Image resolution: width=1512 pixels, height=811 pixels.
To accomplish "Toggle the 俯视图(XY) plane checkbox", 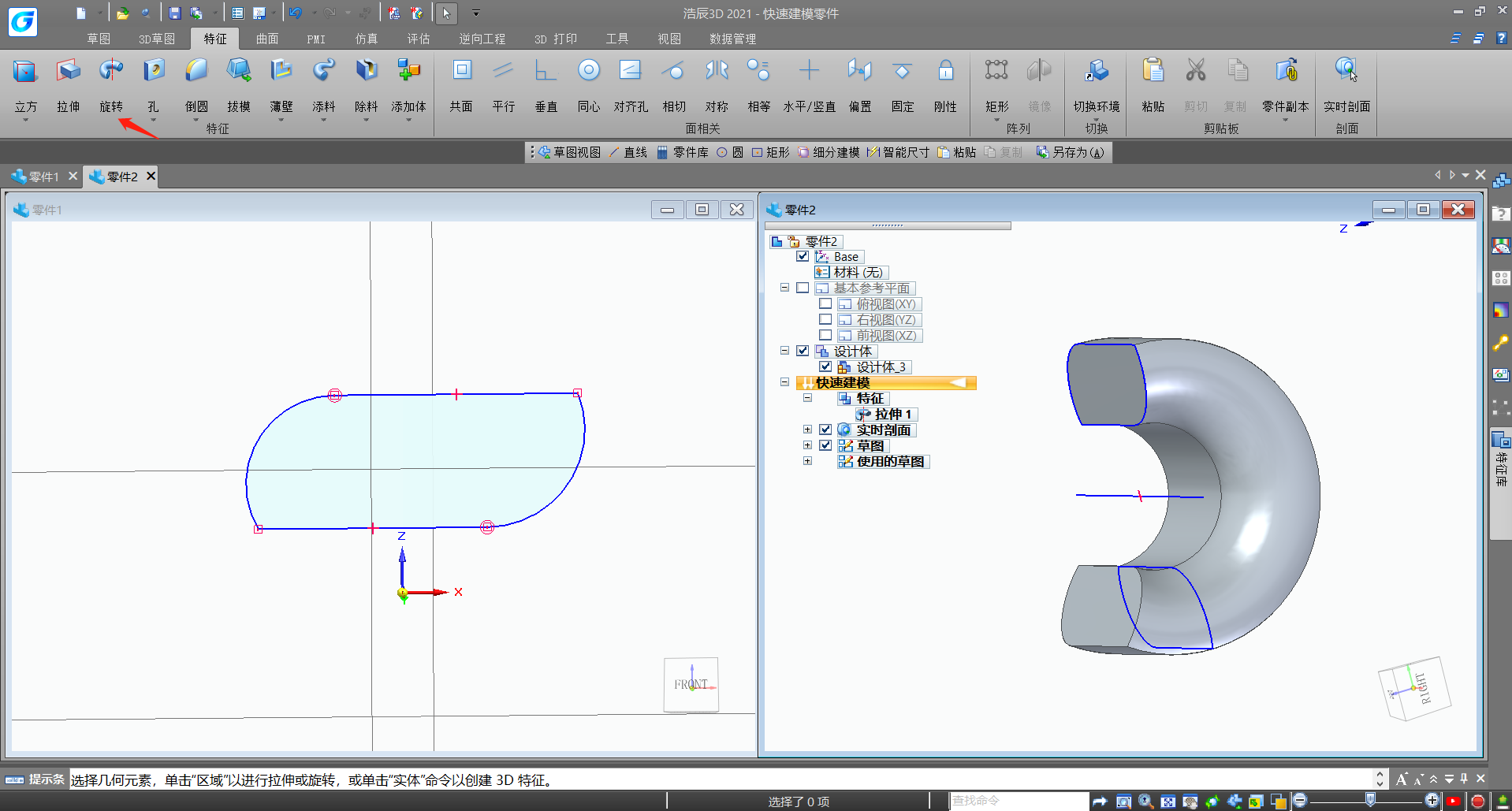I will point(825,304).
